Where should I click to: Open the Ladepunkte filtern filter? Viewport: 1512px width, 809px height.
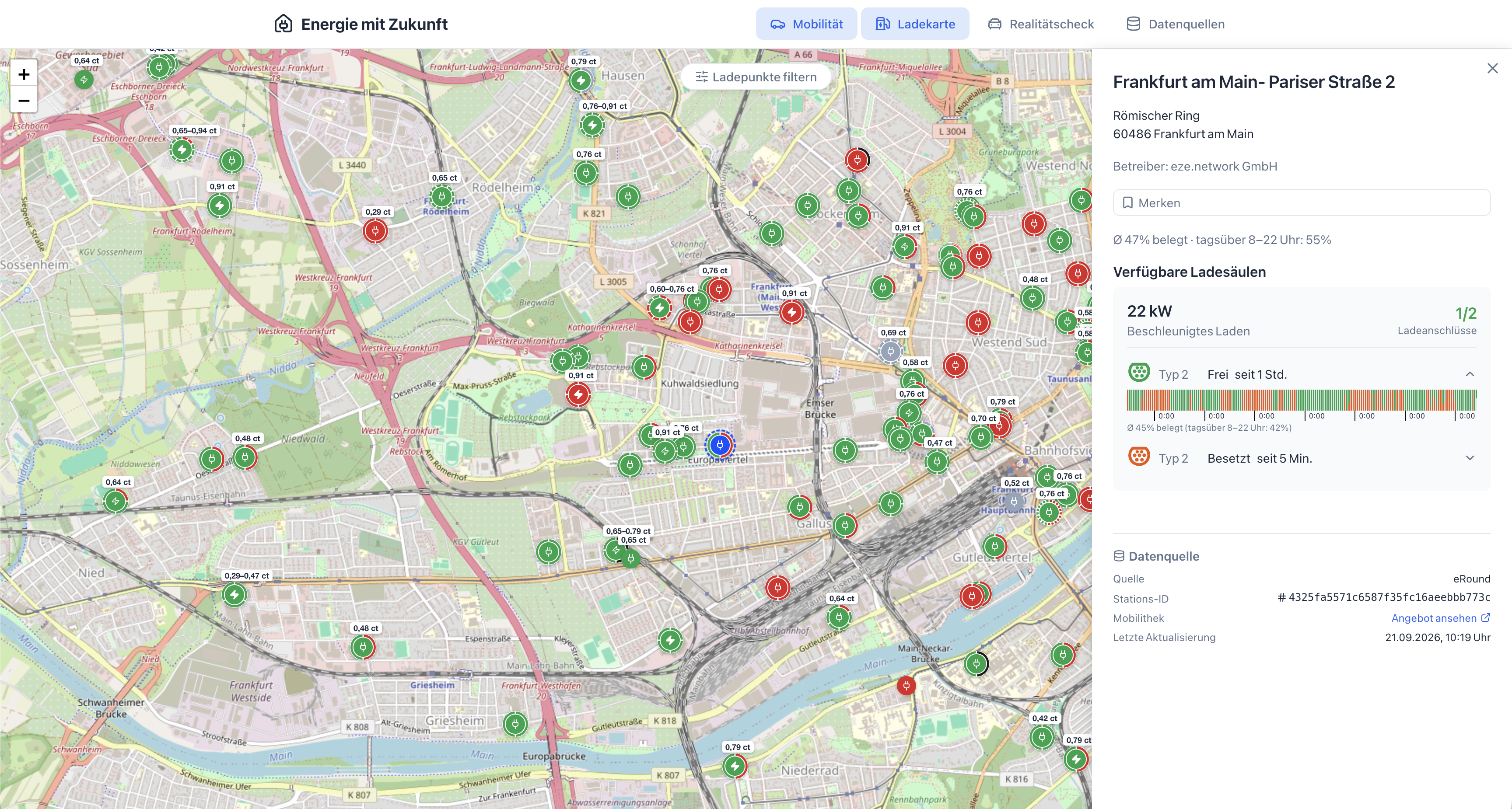click(x=756, y=77)
